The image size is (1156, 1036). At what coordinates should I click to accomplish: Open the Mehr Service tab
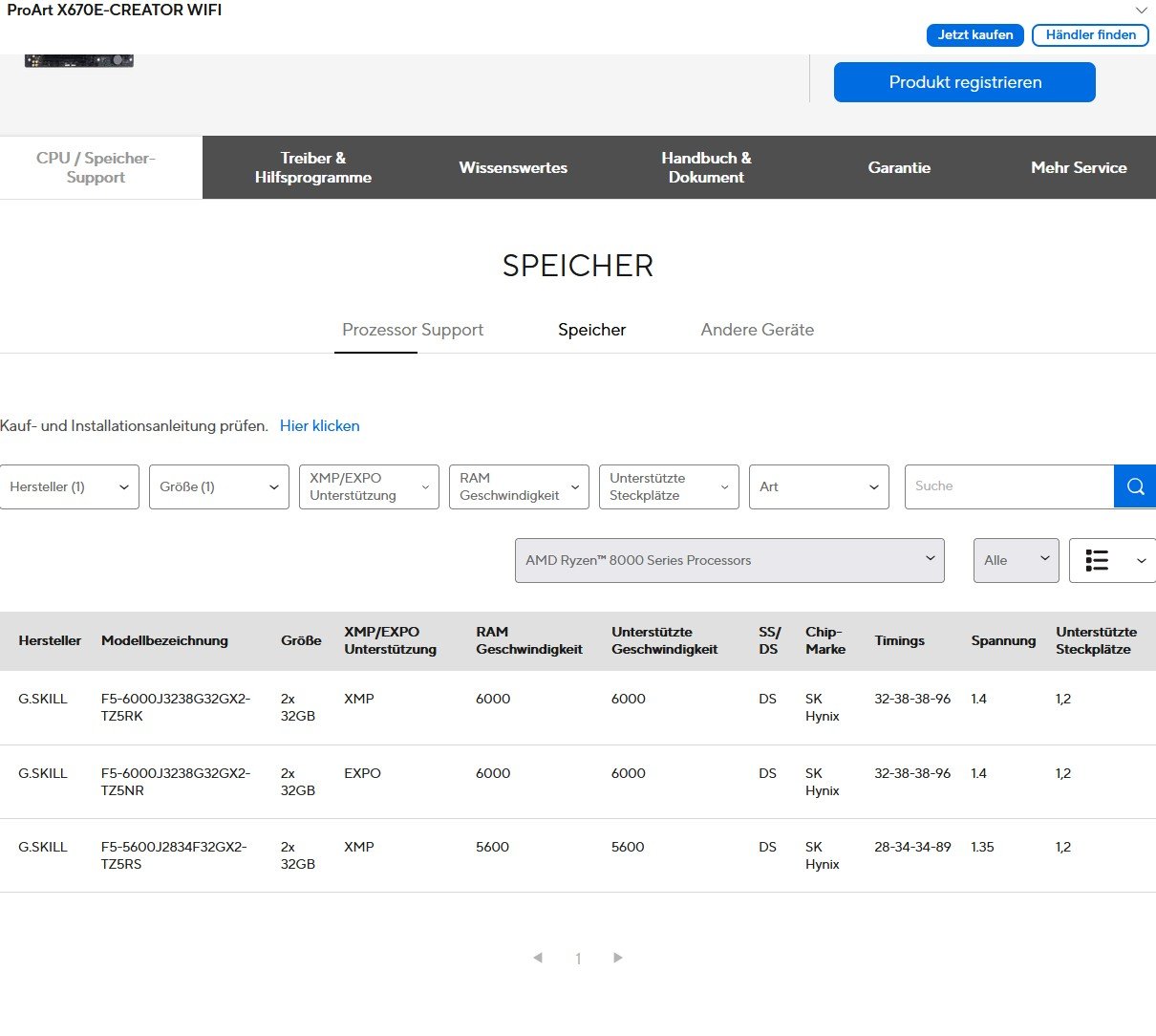point(1079,167)
